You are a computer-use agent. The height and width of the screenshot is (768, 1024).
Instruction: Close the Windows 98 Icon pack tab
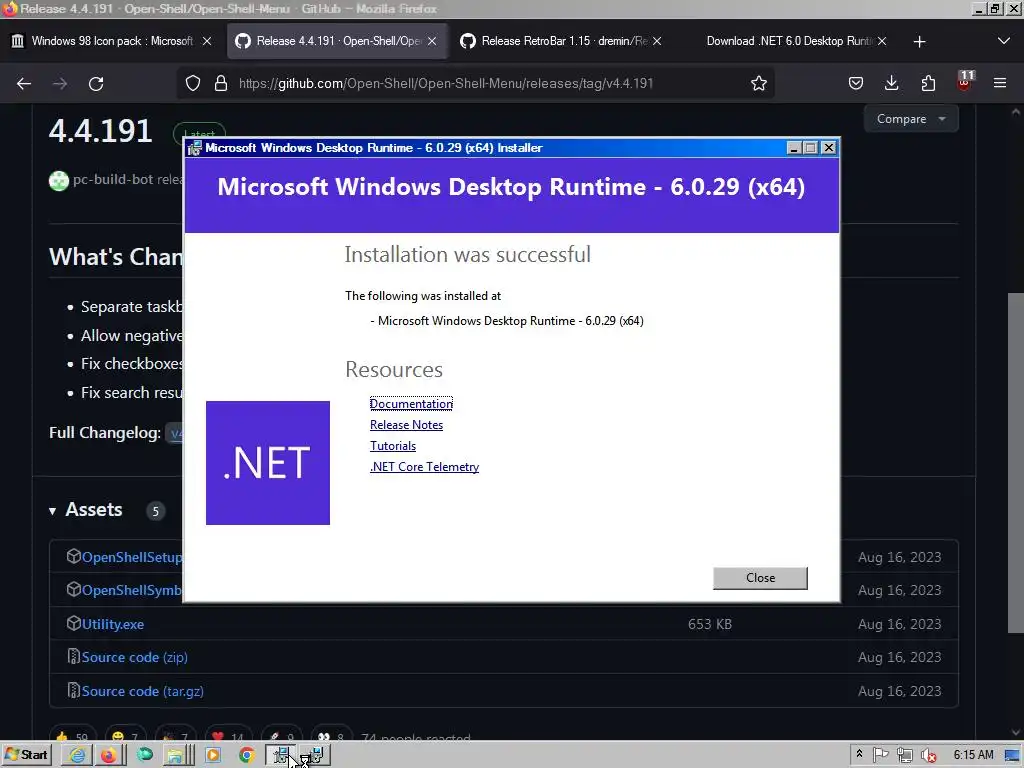tap(207, 41)
